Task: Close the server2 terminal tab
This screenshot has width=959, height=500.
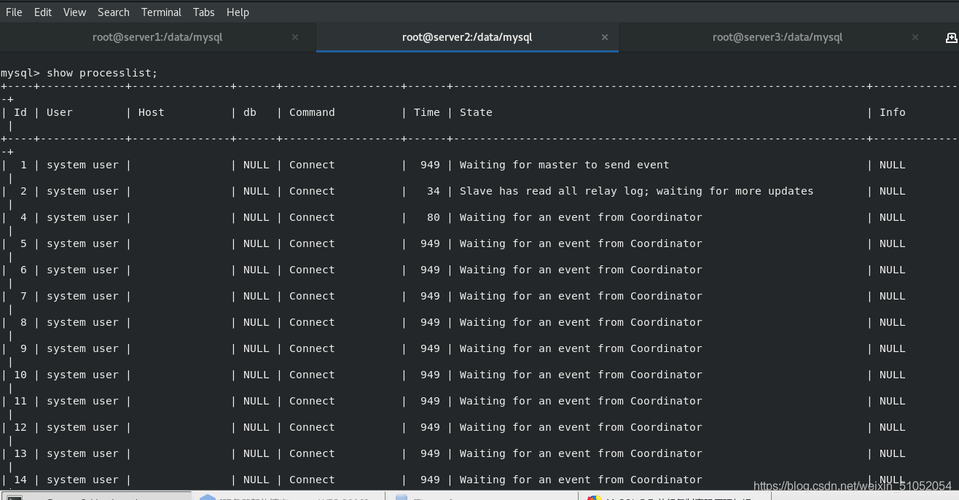Action: [x=604, y=37]
